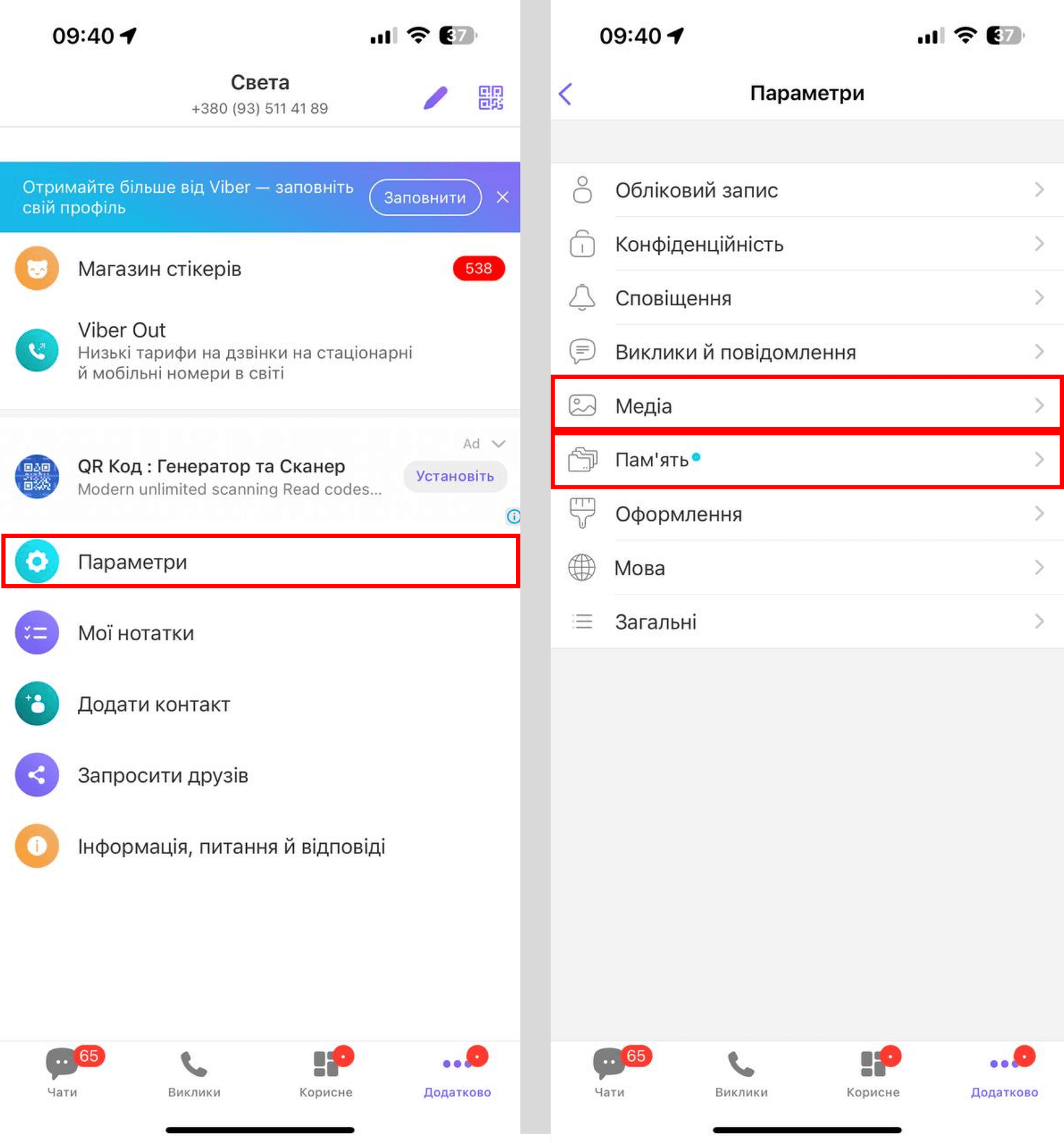
Task: Go back using the Параметри back arrow
Action: pyautogui.click(x=566, y=94)
